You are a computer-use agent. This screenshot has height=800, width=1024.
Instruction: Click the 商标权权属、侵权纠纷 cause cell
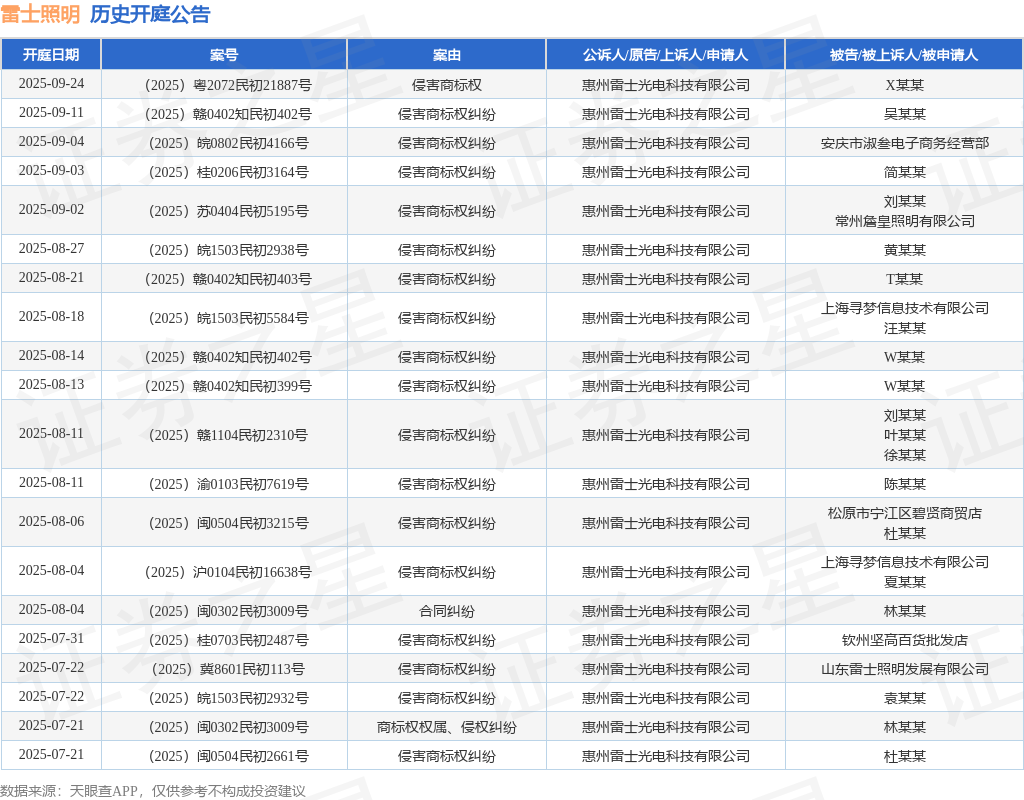pyautogui.click(x=447, y=728)
